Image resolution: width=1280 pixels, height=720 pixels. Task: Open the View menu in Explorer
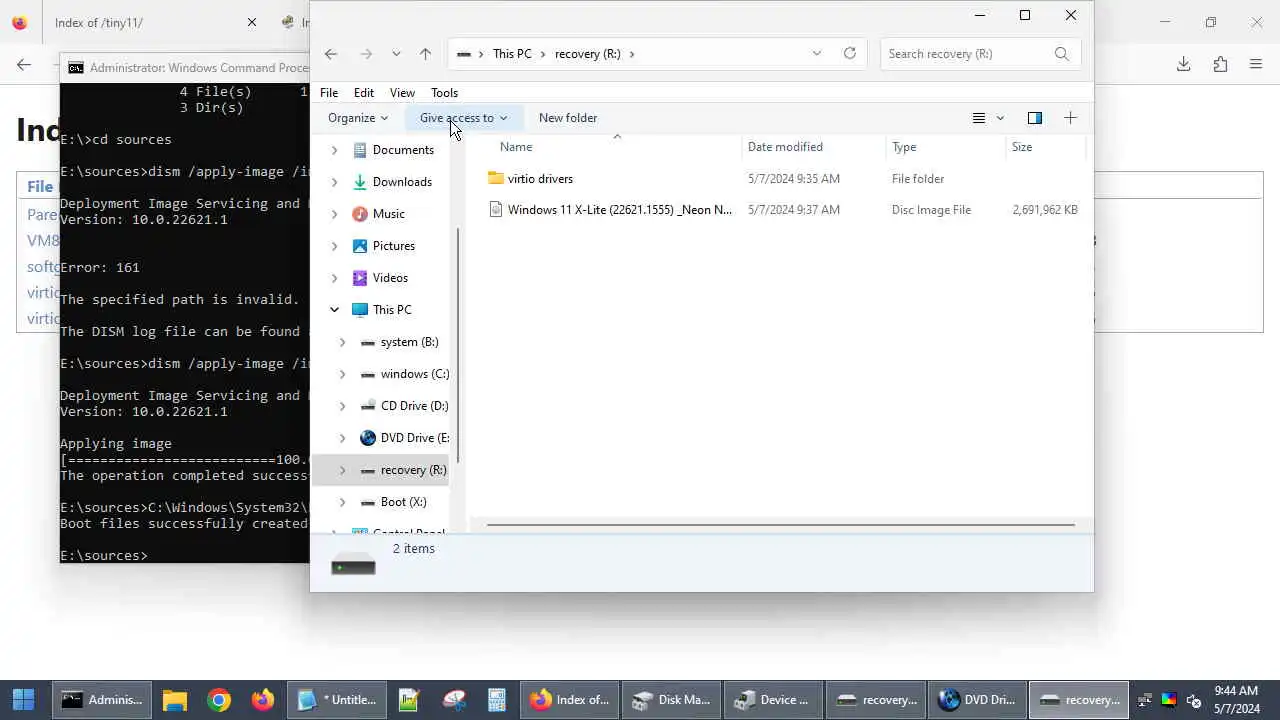point(402,93)
